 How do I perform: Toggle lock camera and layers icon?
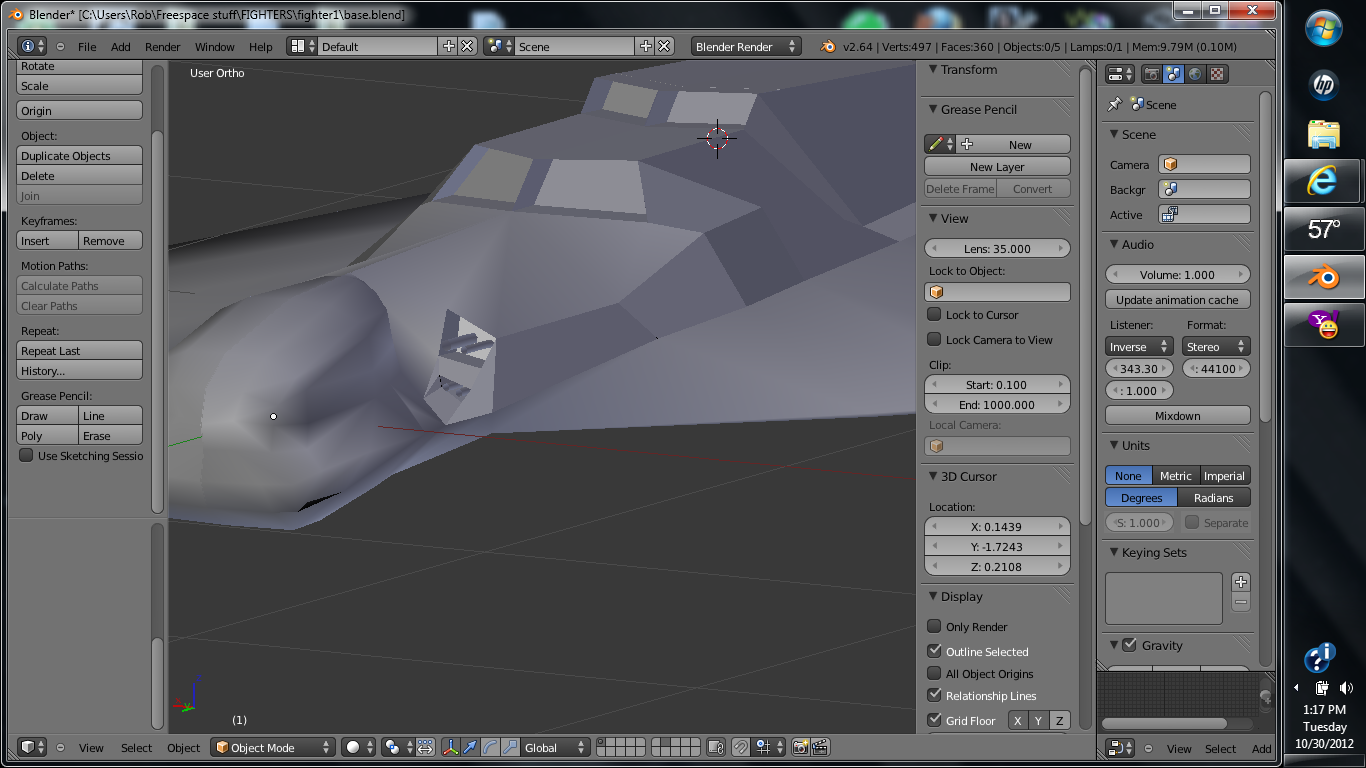point(716,747)
